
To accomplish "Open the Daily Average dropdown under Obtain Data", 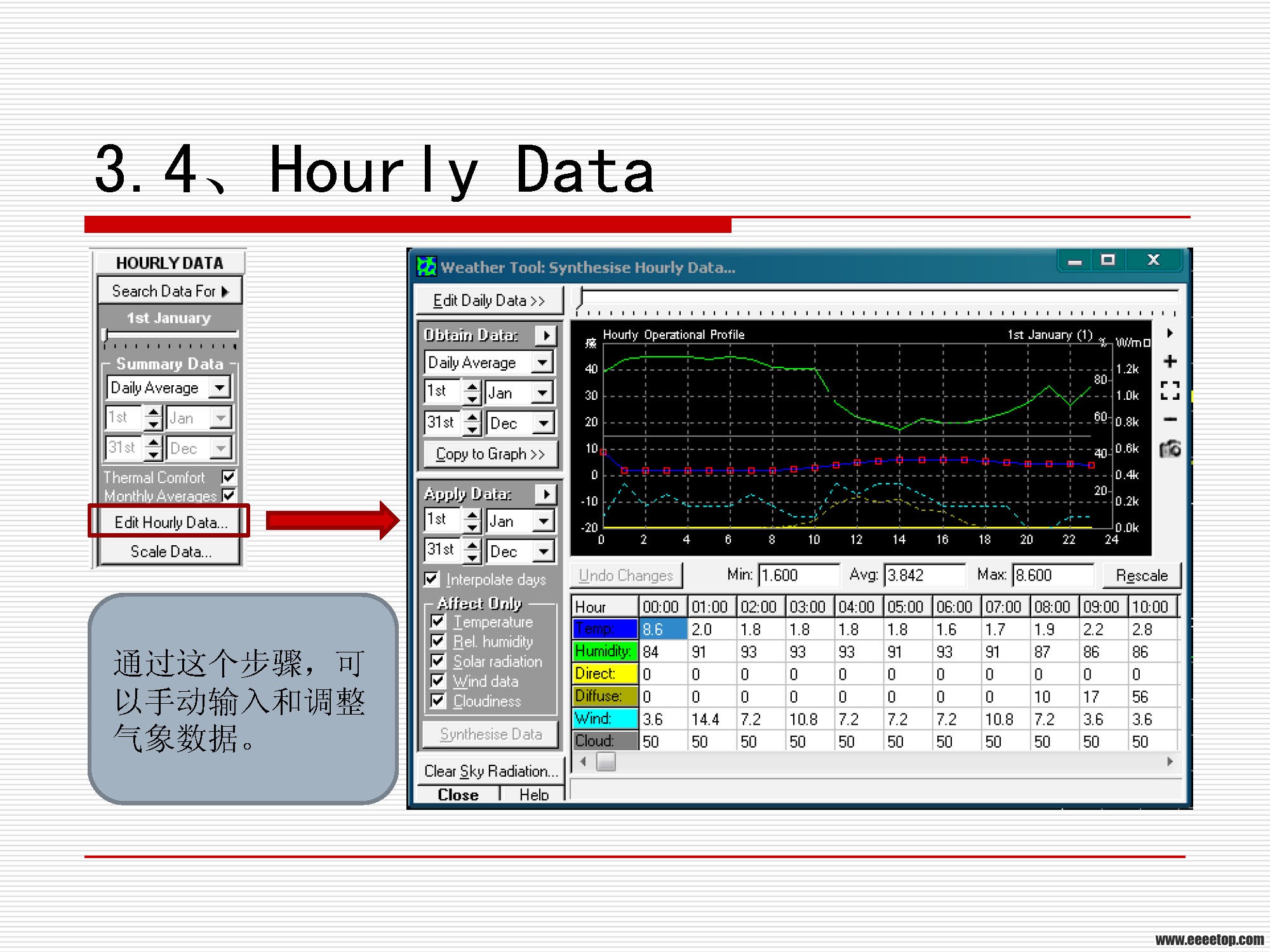I will click(x=542, y=362).
